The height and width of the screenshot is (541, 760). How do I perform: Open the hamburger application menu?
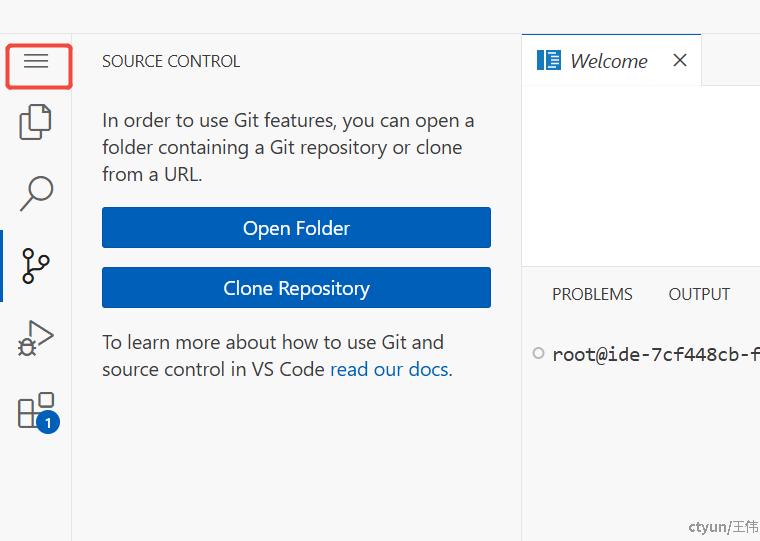click(x=36, y=61)
